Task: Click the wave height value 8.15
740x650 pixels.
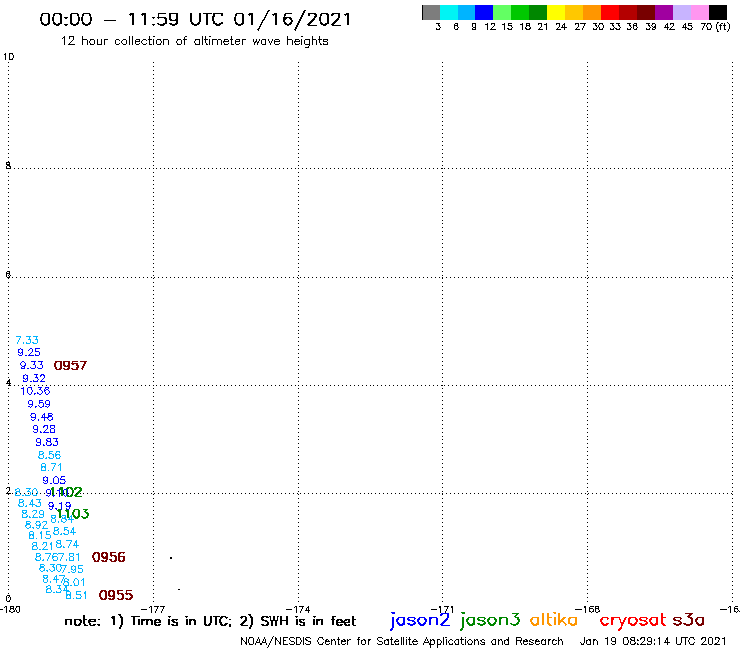Action: (40, 536)
